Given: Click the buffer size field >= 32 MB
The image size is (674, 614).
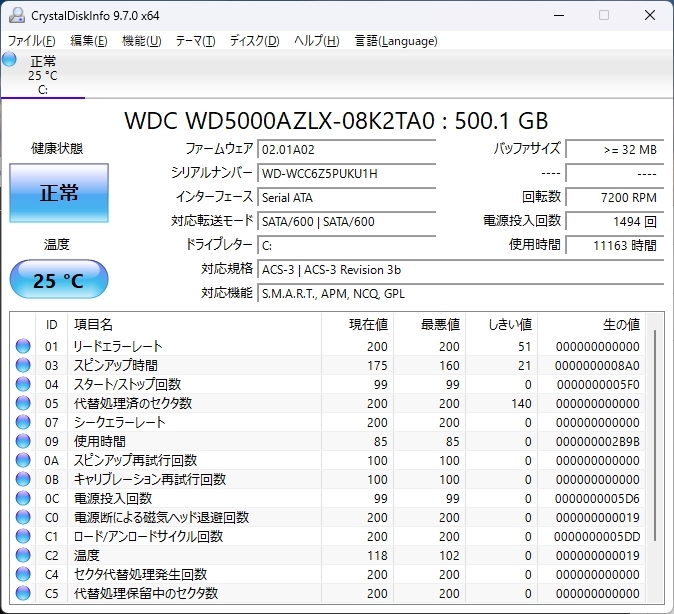Looking at the screenshot, I should point(615,149).
